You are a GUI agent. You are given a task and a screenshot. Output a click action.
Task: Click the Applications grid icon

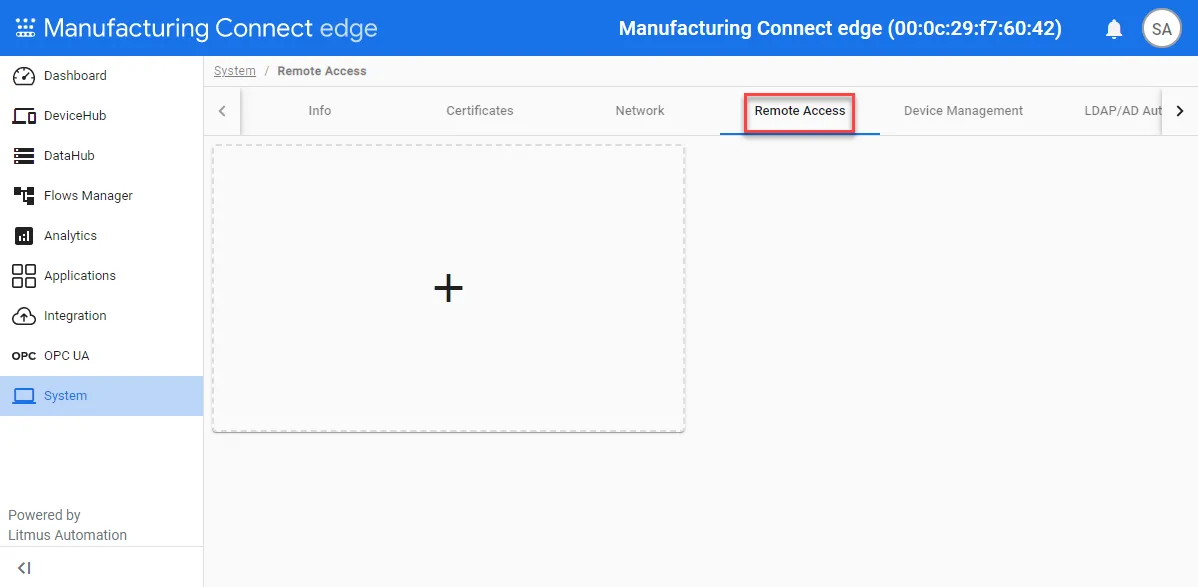[24, 276]
